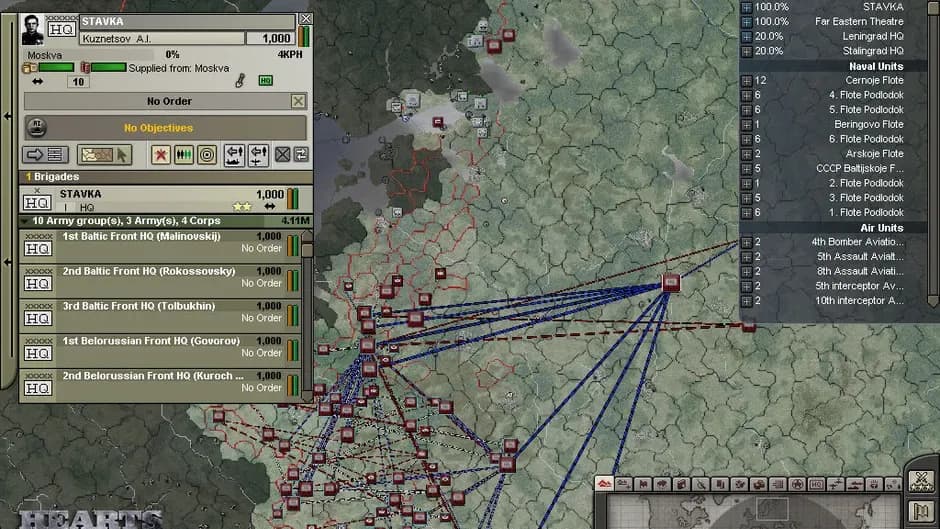Click the crossed box detach icon
This screenshot has height=529, width=940.
pos(282,155)
